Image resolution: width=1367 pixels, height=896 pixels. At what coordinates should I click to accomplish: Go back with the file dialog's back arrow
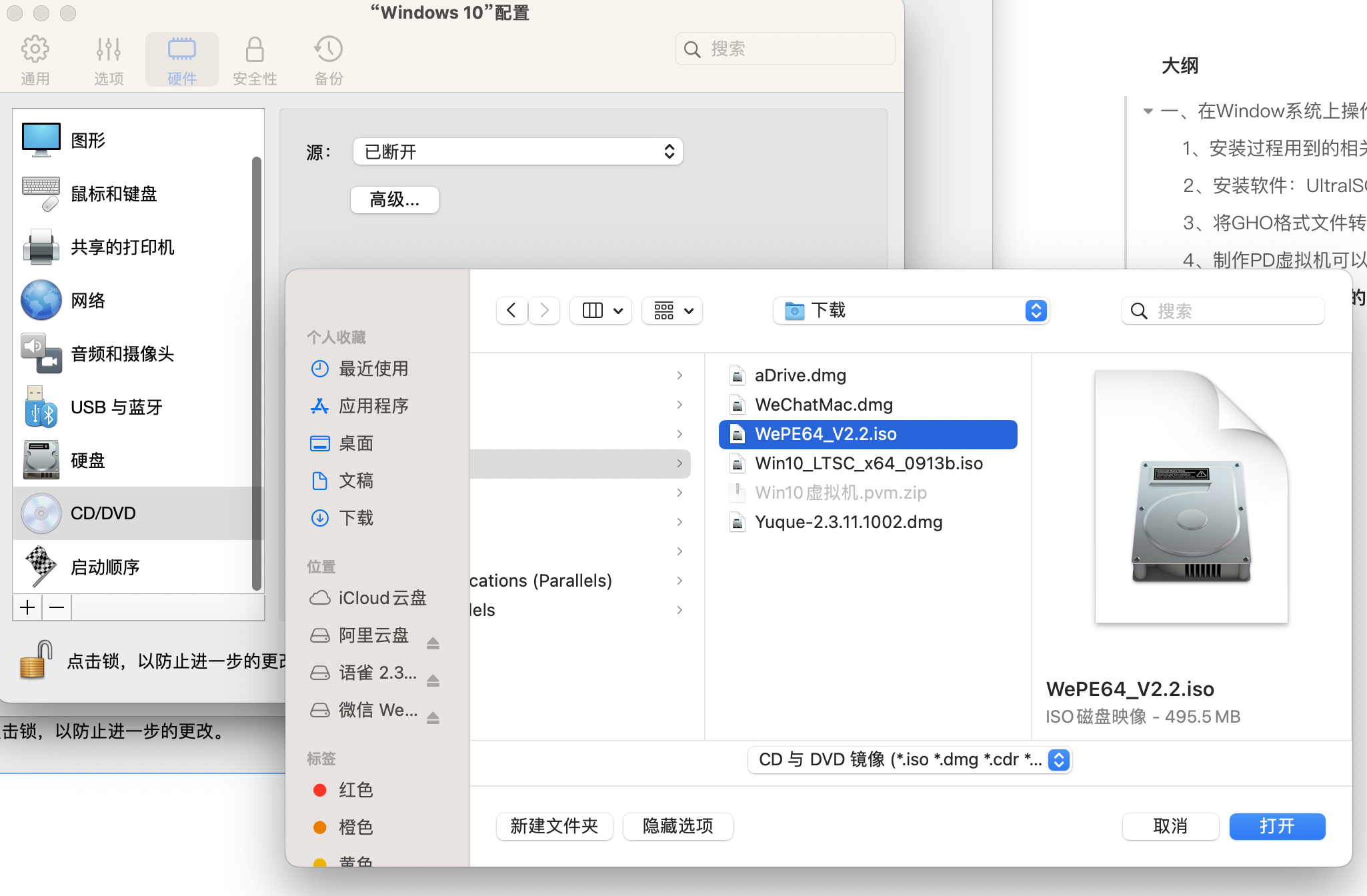click(512, 311)
